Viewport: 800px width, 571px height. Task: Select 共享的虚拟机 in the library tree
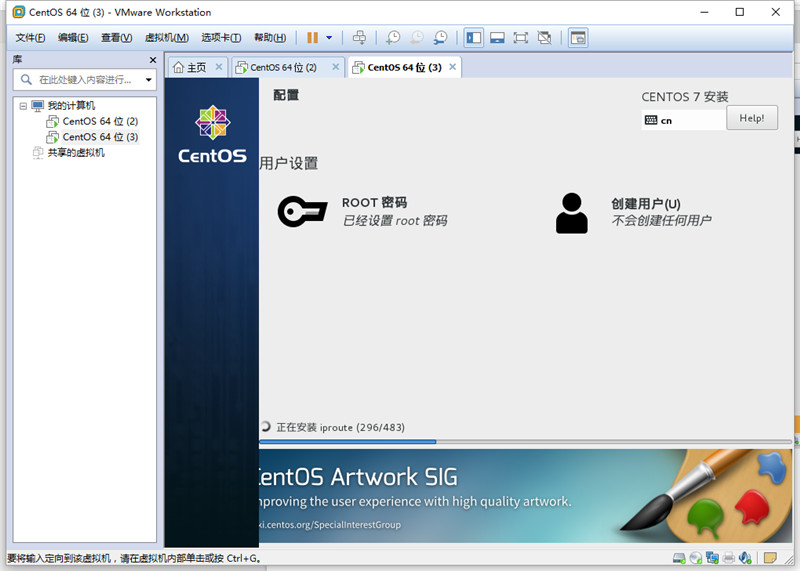point(76,153)
